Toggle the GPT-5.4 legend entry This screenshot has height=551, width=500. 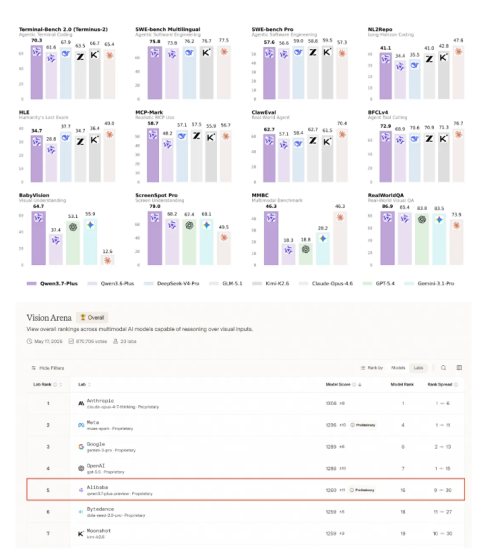(x=379, y=284)
